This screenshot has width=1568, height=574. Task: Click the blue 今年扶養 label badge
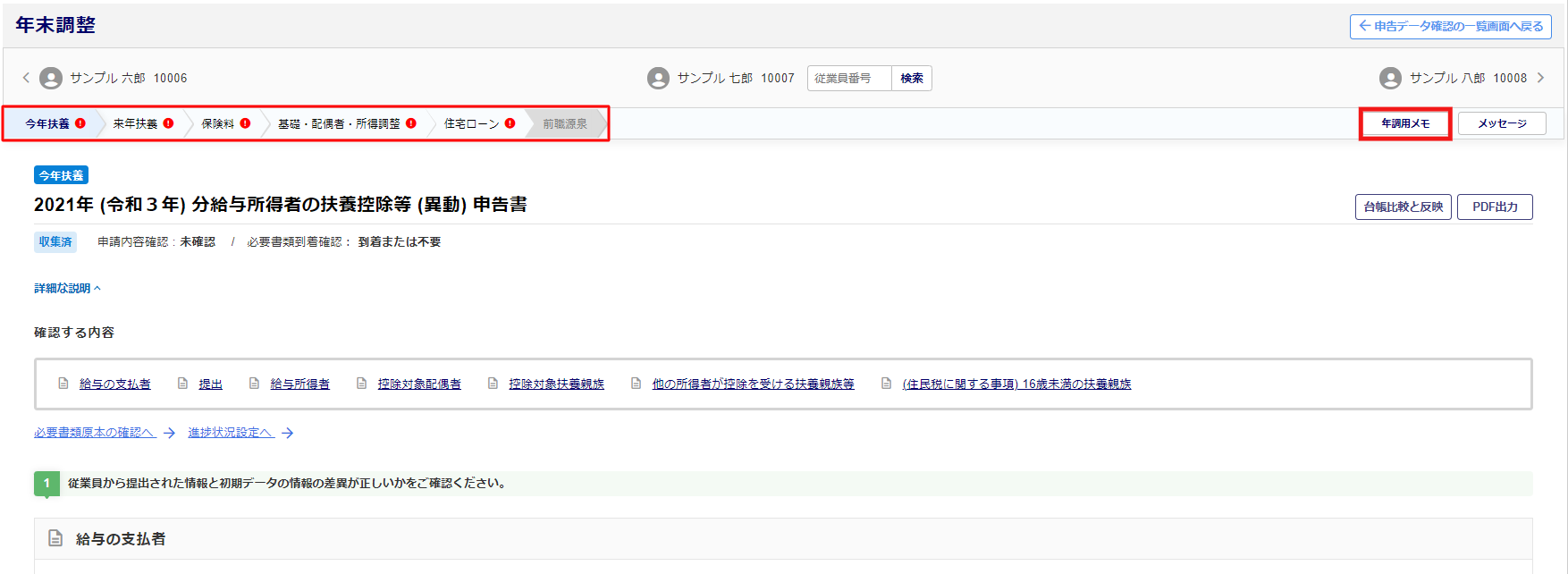coord(61,175)
